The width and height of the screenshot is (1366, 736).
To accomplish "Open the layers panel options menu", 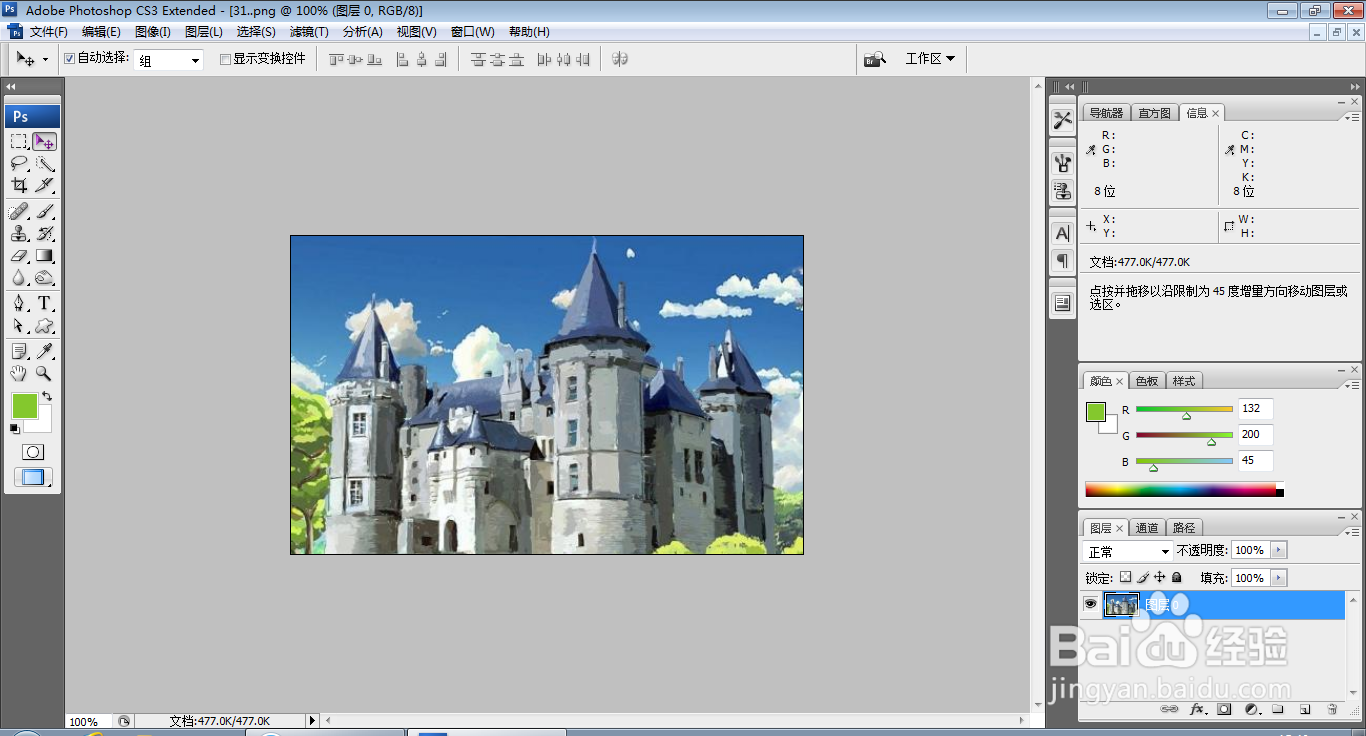I will tap(1350, 531).
